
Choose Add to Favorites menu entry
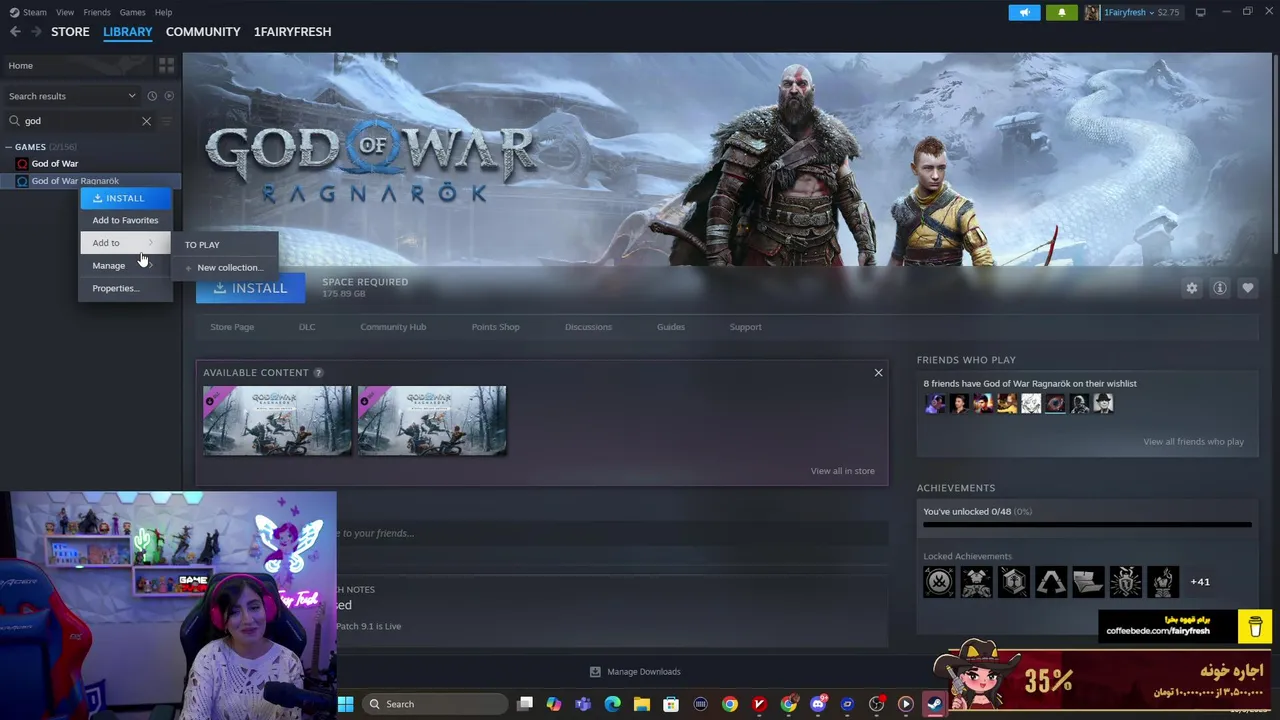(x=125, y=220)
